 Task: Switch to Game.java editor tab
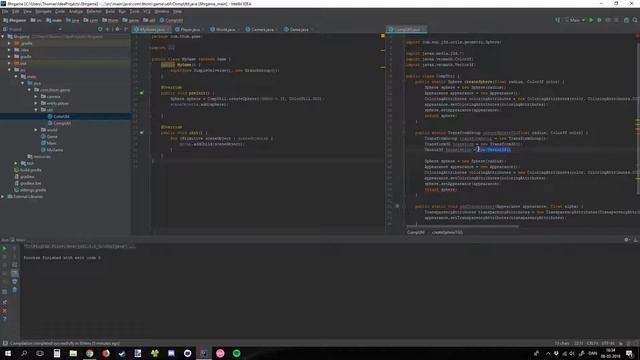tap(298, 29)
